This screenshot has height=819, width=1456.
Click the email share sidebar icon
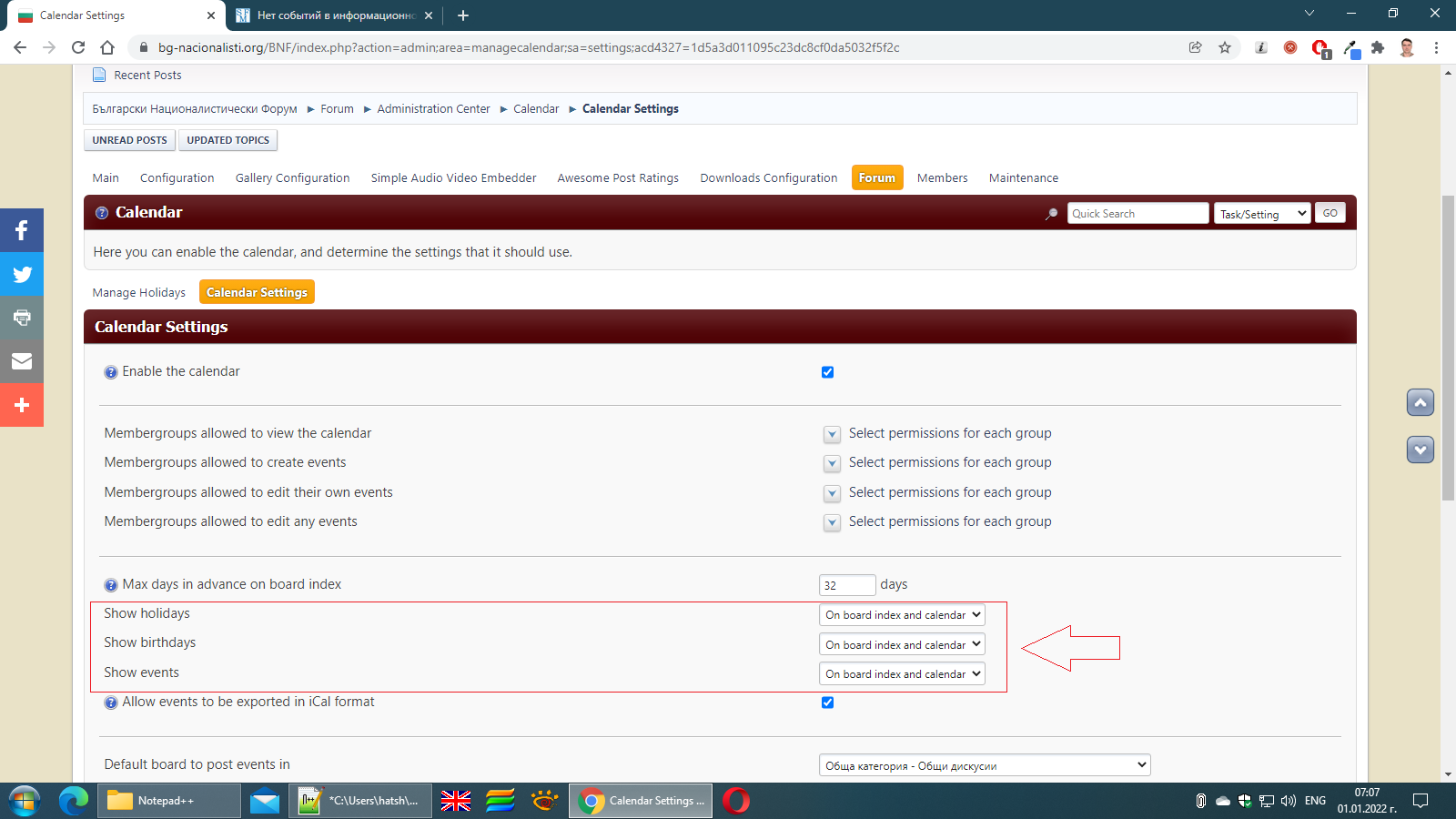[x=22, y=361]
